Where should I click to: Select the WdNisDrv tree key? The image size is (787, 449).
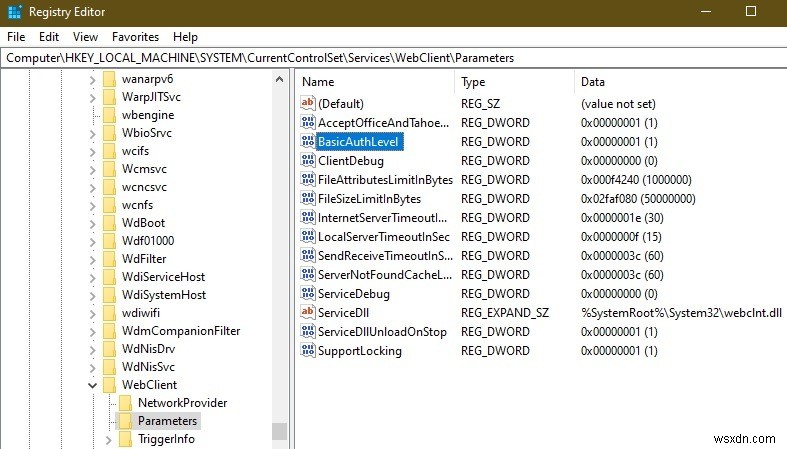click(x=149, y=349)
